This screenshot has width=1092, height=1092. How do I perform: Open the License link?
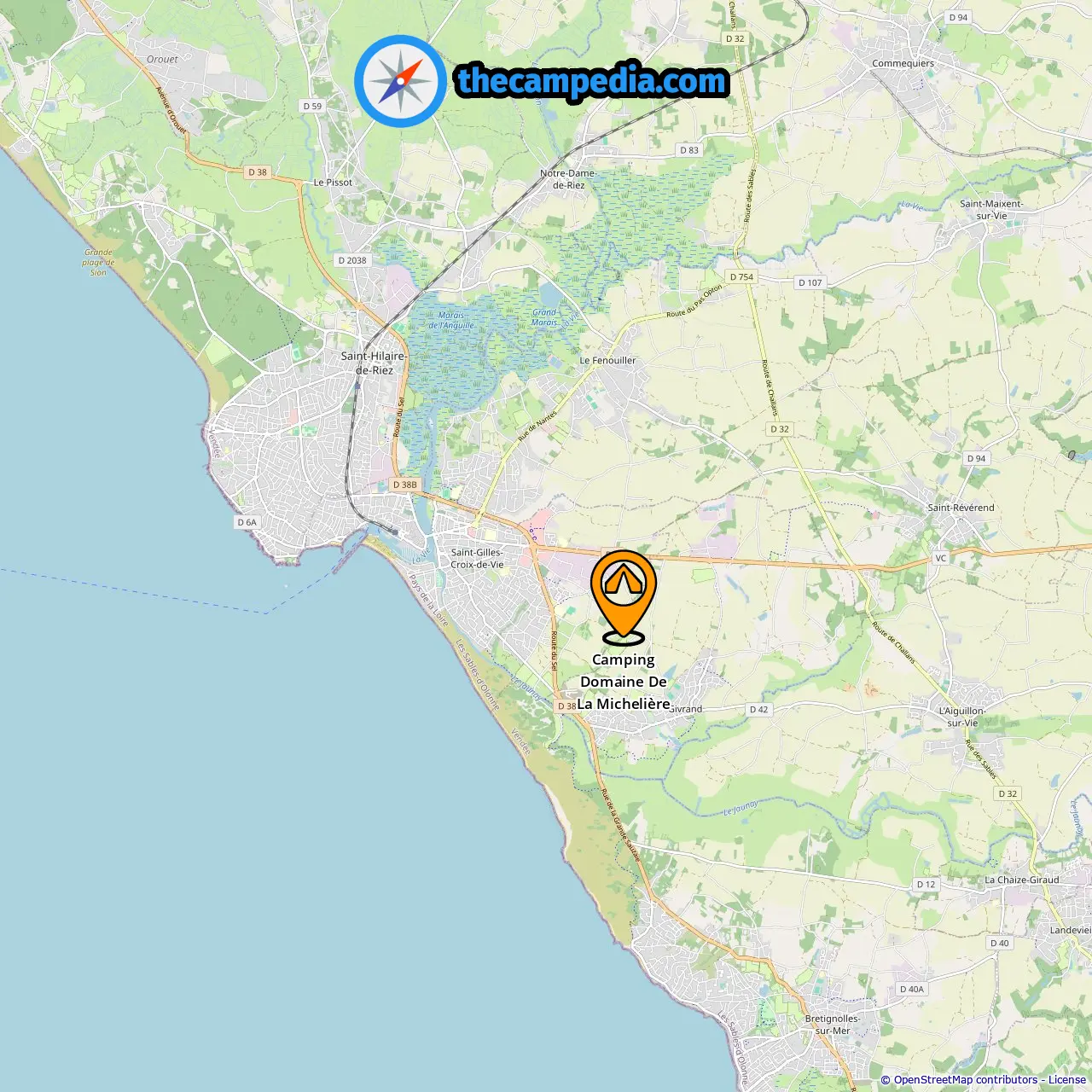[x=1067, y=1079]
